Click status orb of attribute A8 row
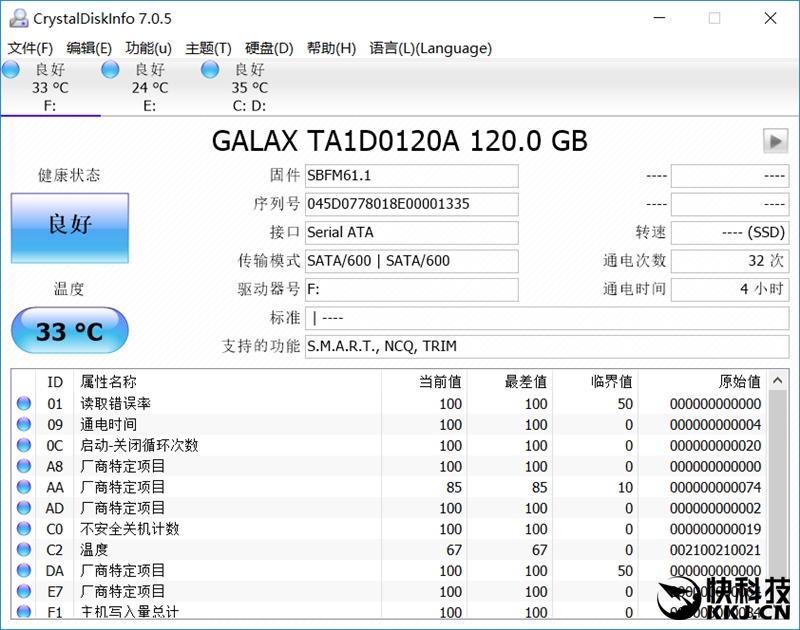The width and height of the screenshot is (800, 630). (24, 466)
